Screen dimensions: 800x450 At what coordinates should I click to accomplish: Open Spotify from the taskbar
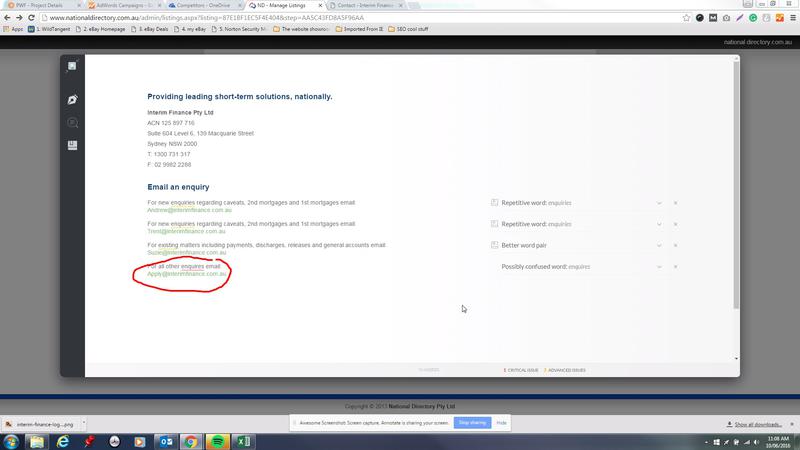tap(217, 441)
